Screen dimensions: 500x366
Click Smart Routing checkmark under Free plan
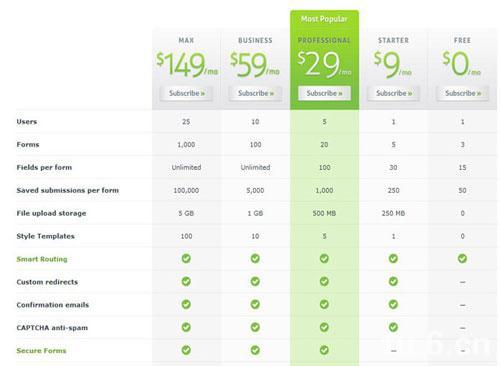click(462, 258)
